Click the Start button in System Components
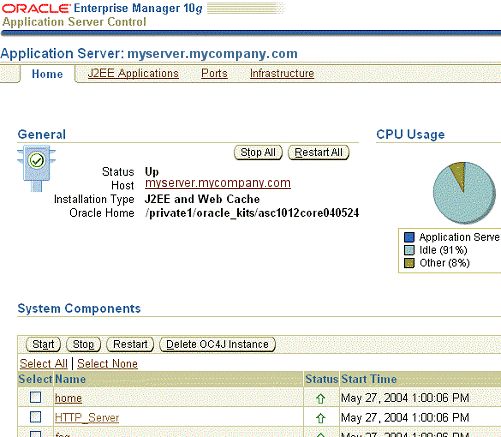 [x=43, y=344]
